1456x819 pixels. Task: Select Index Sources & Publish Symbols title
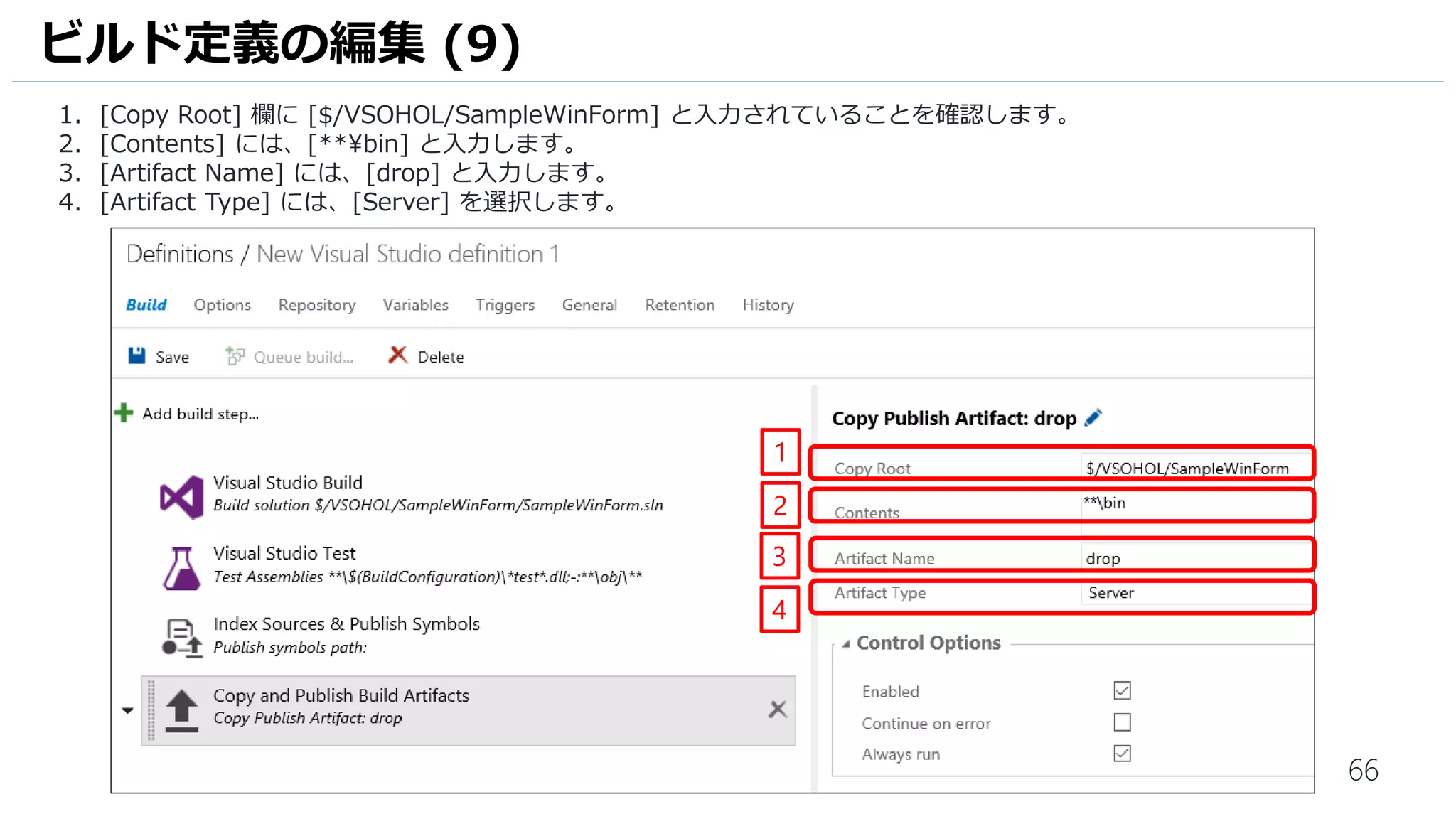pyautogui.click(x=347, y=623)
